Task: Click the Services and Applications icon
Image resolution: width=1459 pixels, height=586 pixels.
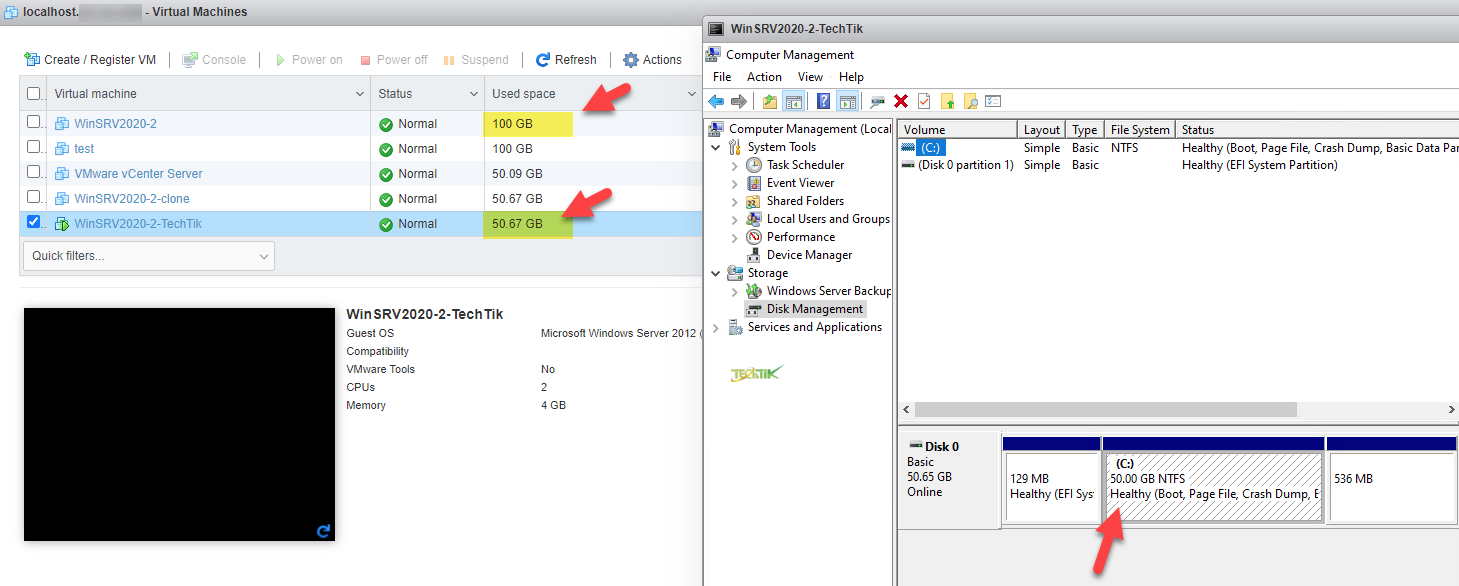Action: coord(735,327)
